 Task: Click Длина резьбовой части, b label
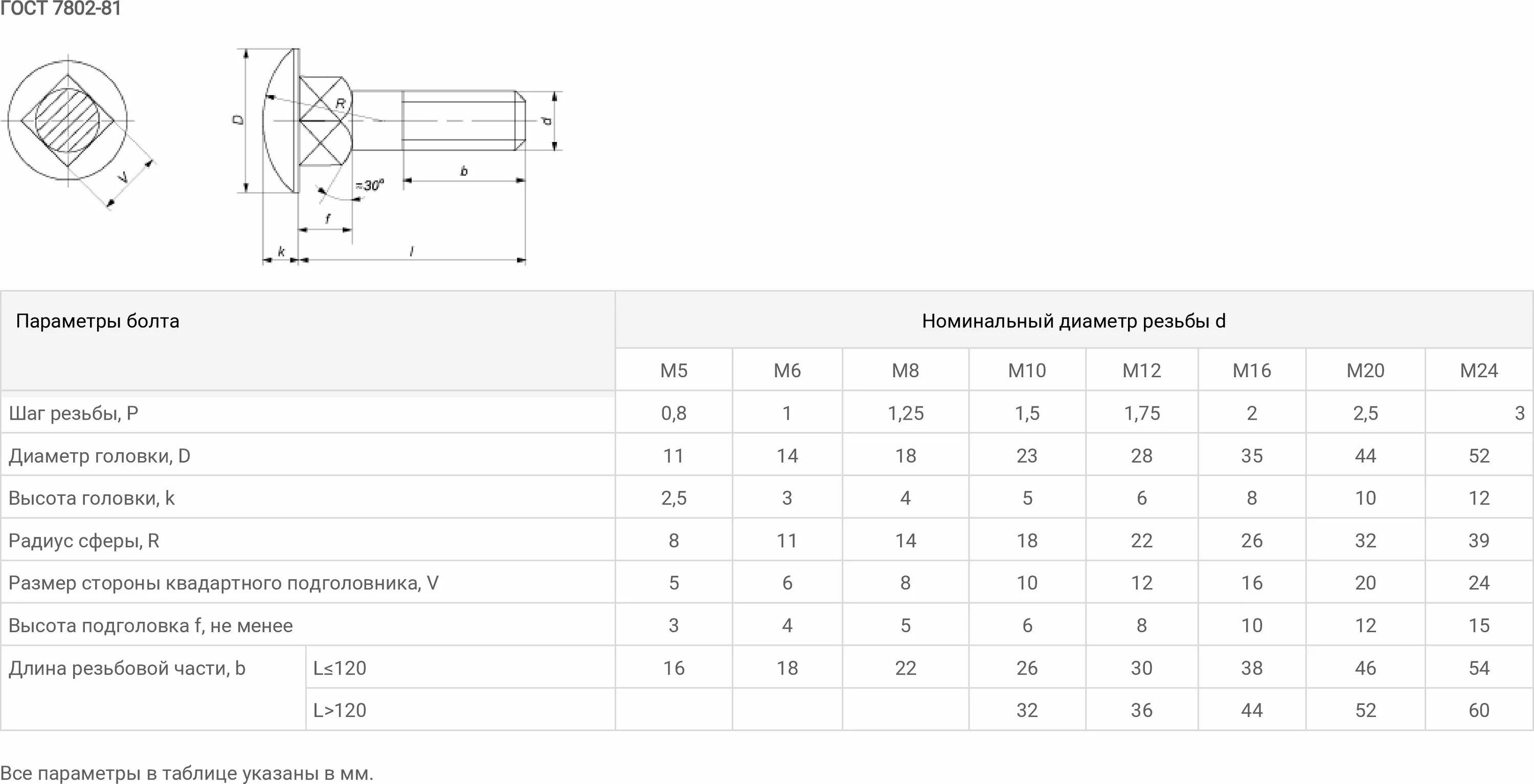coord(127,668)
